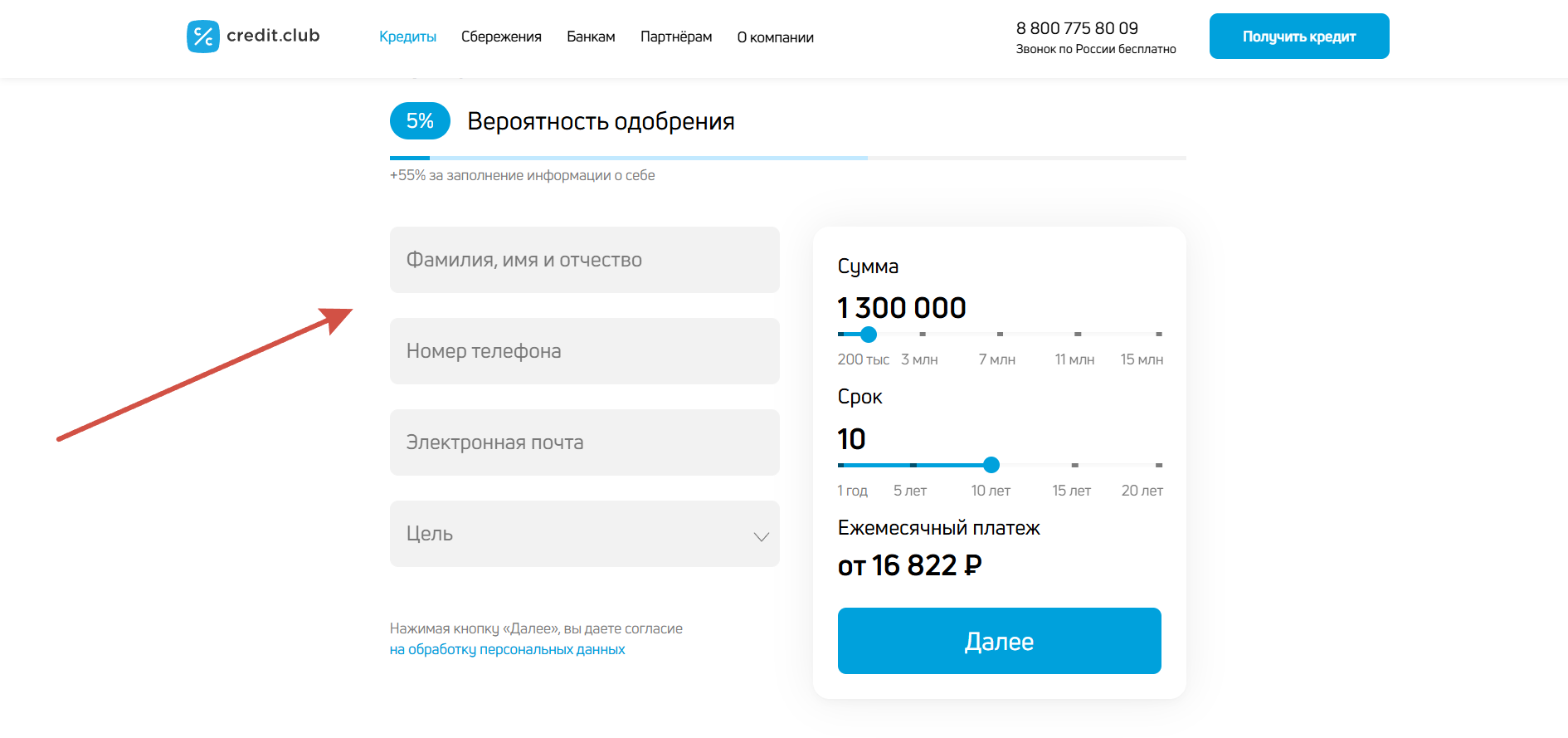1568x738 pixels.
Task: Click the 11 млн amount label
Action: point(1074,359)
